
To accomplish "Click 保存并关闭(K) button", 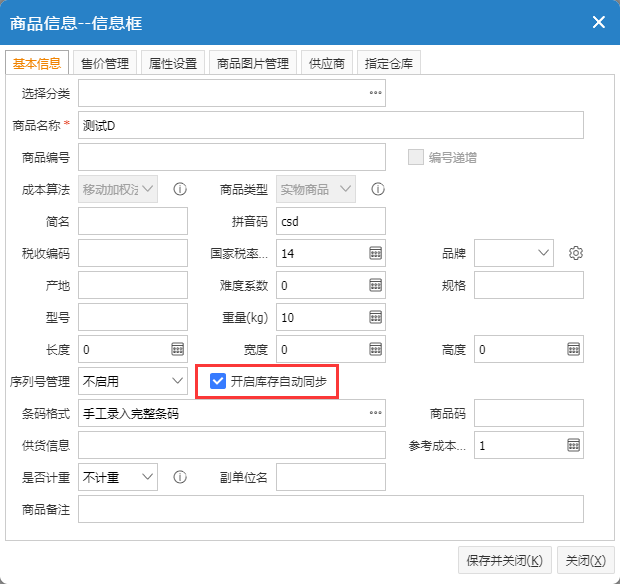I will click(505, 560).
